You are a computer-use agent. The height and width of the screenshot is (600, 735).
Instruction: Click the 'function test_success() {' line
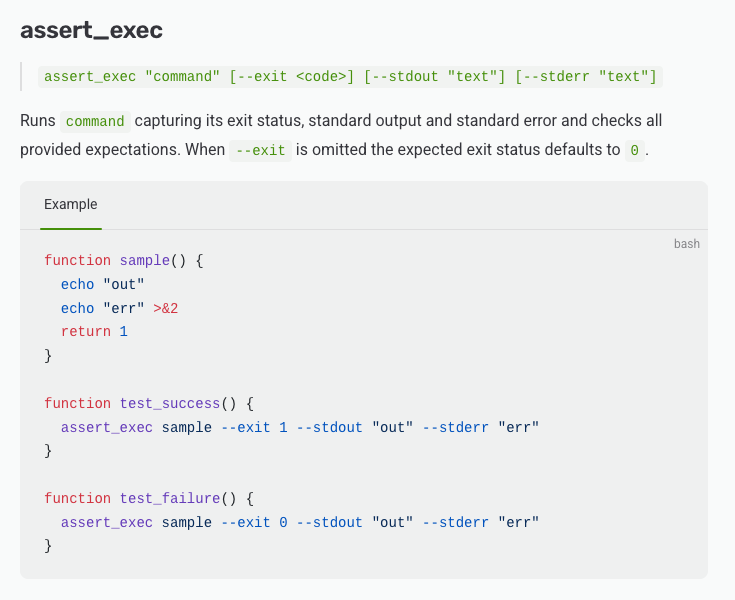coord(149,404)
